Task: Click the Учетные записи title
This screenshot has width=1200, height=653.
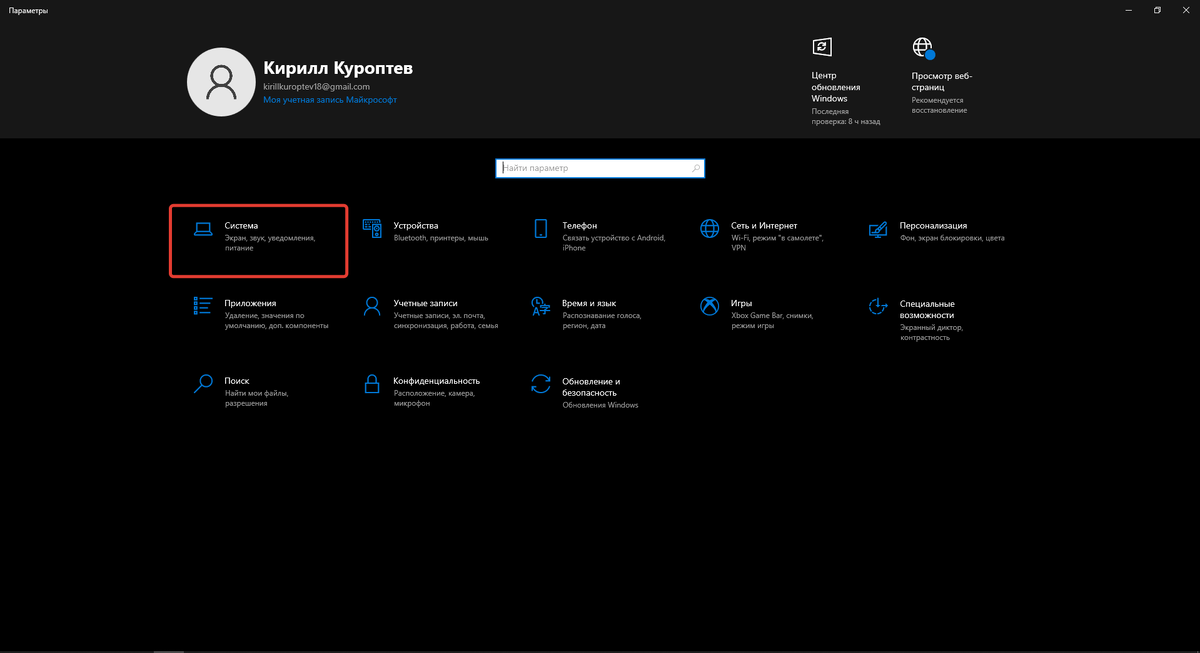Action: (x=425, y=303)
